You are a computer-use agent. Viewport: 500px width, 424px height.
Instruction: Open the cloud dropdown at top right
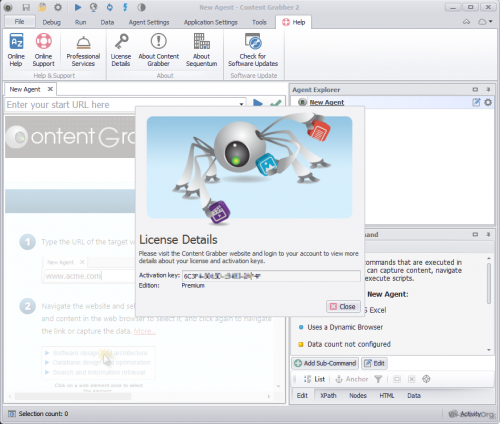485,22
